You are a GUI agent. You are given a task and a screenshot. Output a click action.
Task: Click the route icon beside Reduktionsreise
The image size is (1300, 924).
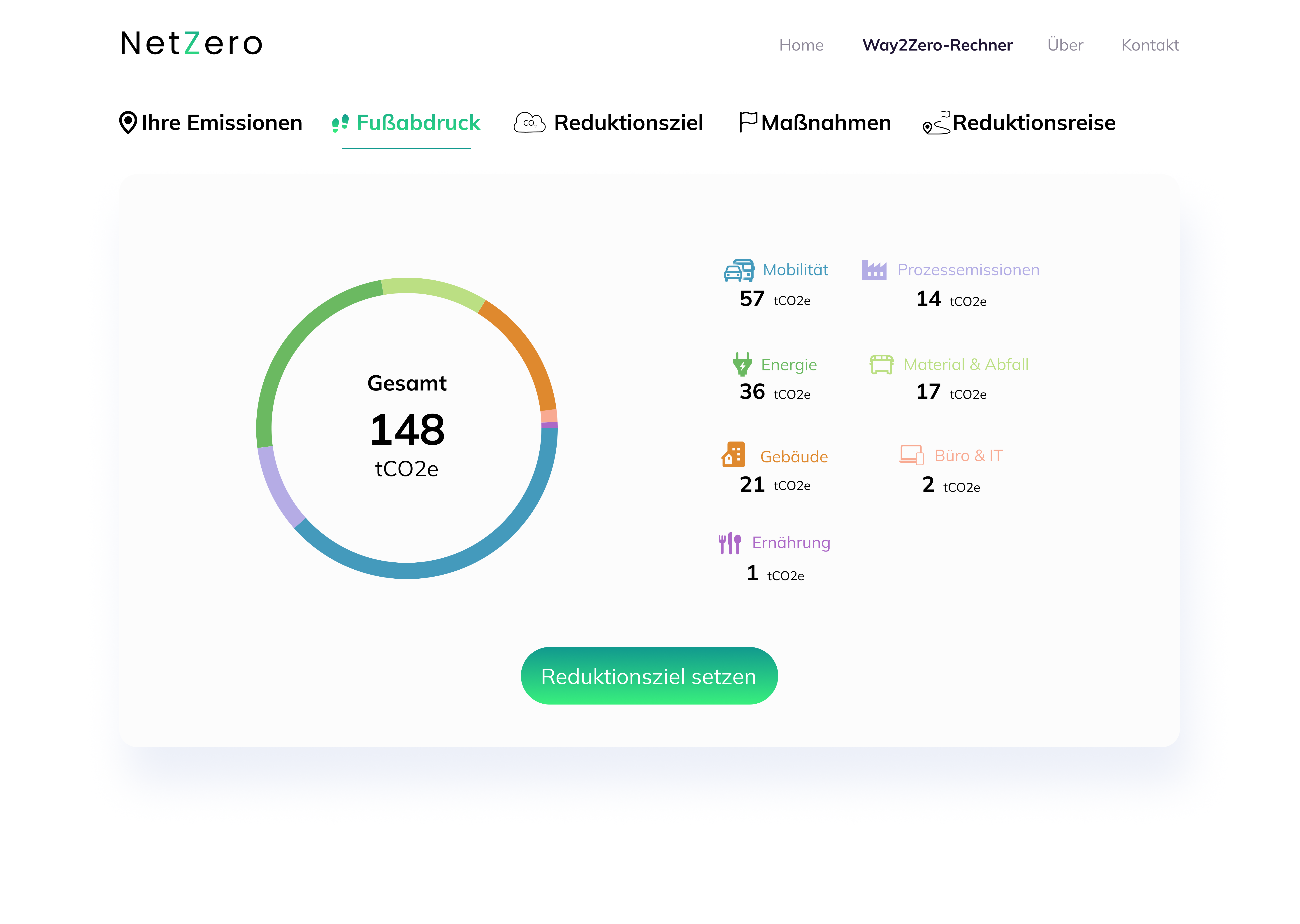(x=936, y=123)
